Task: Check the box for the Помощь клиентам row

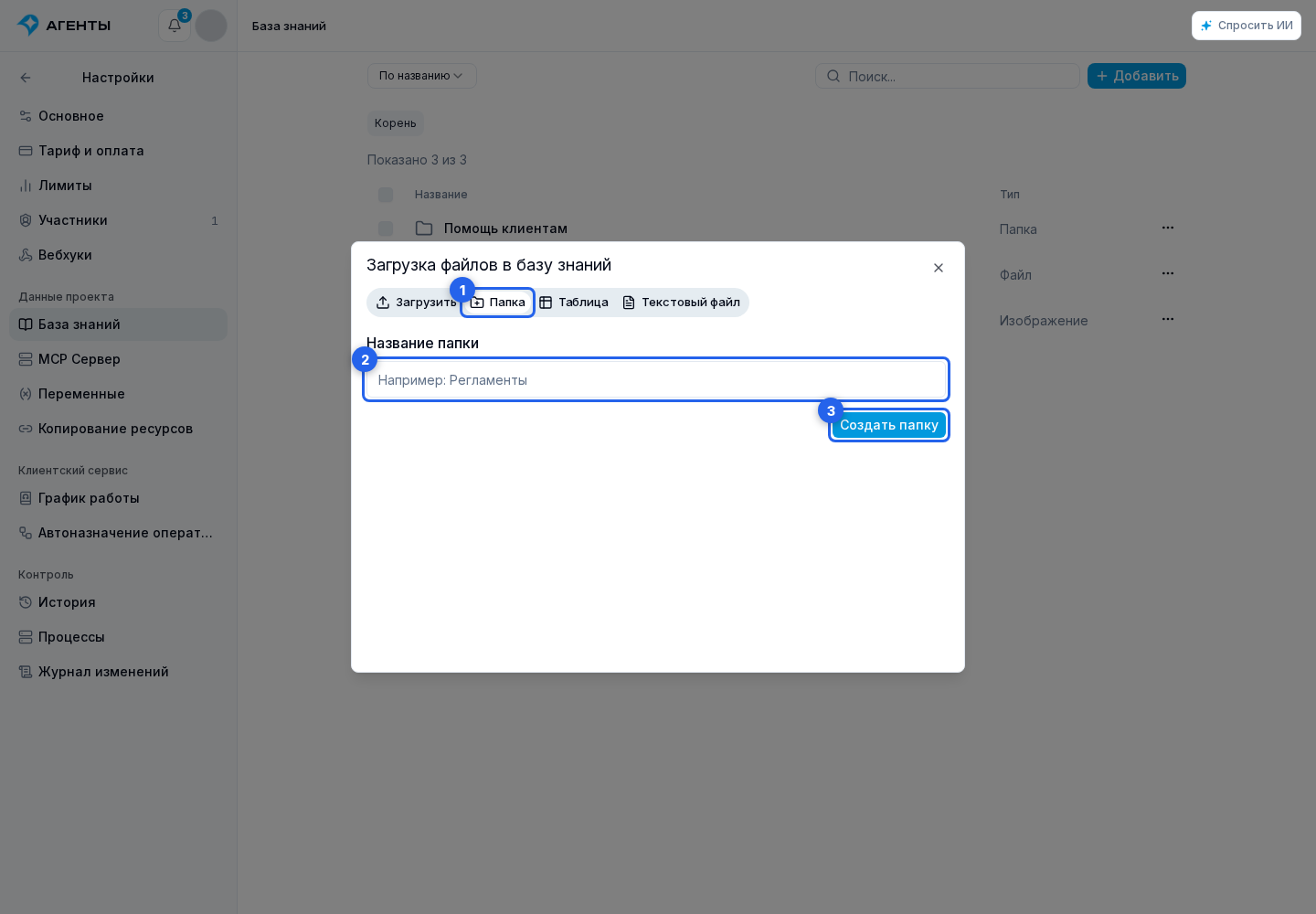Action: [x=386, y=228]
